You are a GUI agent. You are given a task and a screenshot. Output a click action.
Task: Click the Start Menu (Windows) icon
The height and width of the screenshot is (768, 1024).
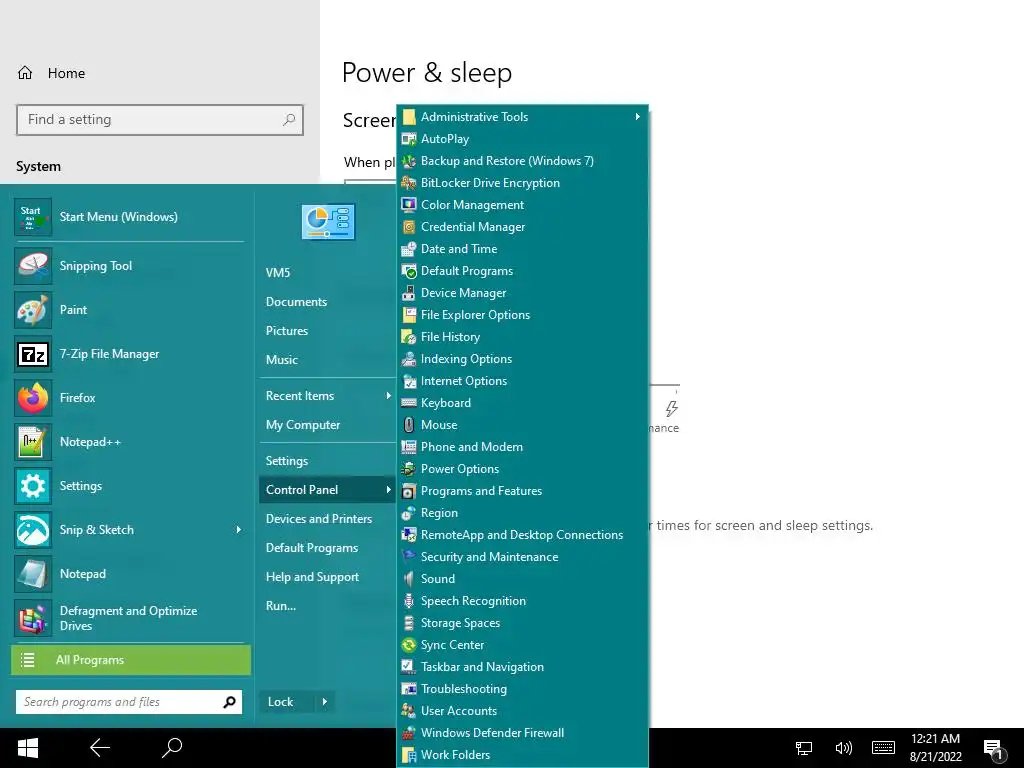click(x=33, y=217)
